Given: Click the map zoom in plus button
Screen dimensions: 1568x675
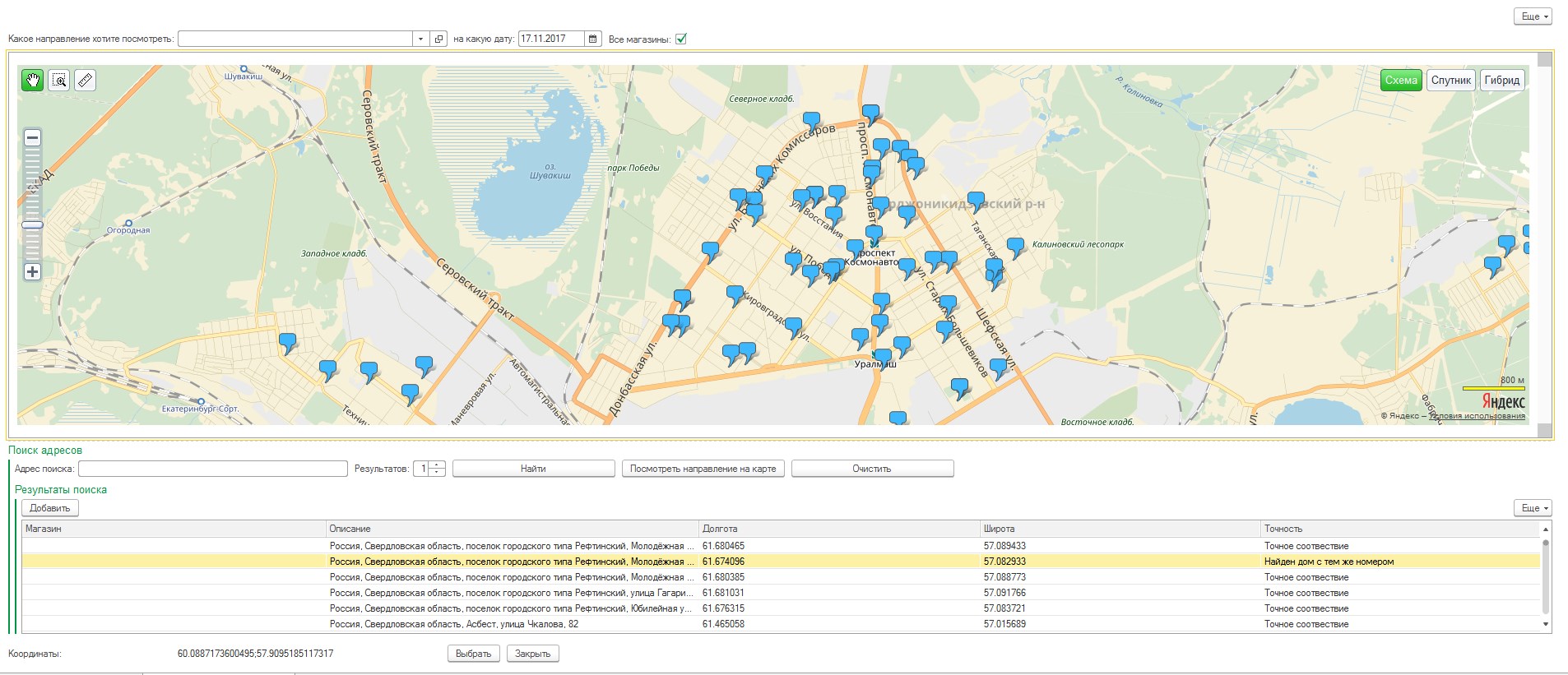Looking at the screenshot, I should [32, 272].
